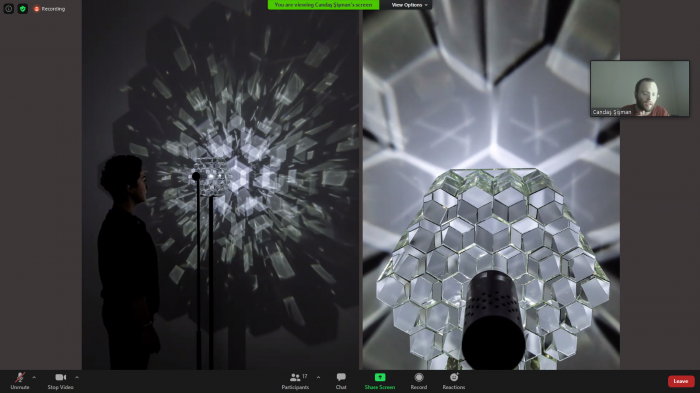The height and width of the screenshot is (393, 700).
Task: Click the left shared image with silhouette
Action: tap(221, 185)
